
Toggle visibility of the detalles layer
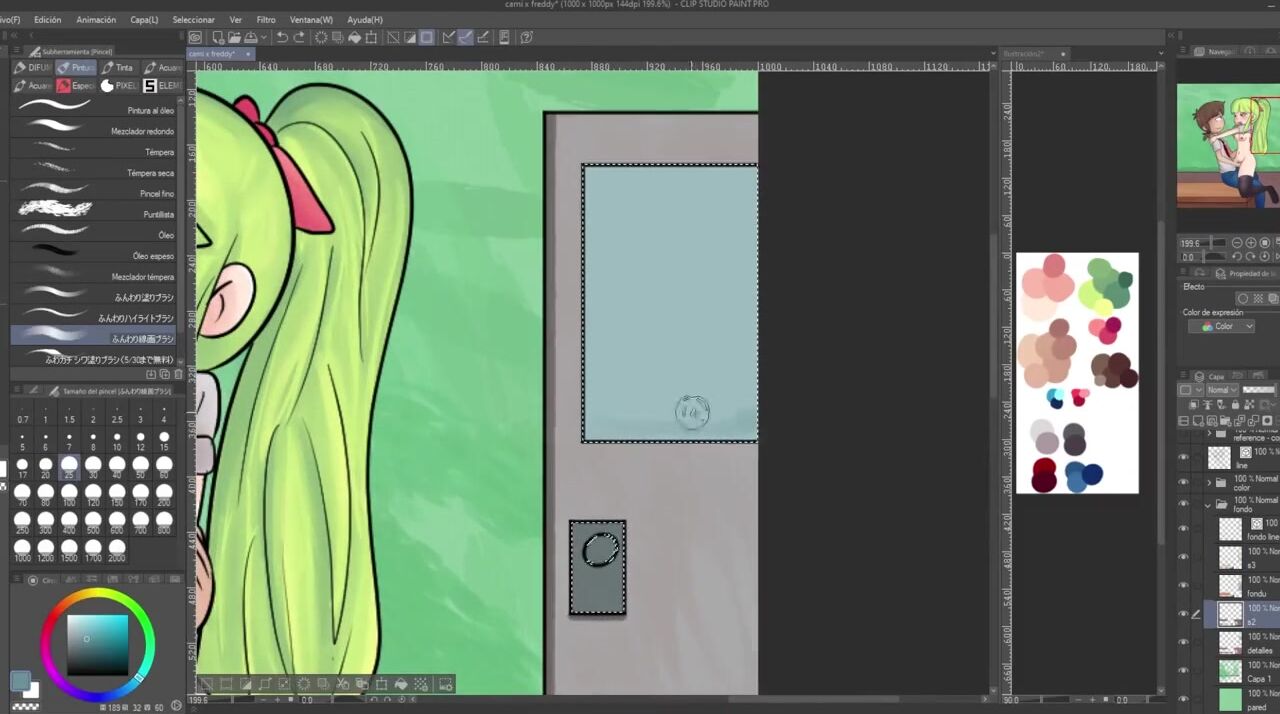pos(1184,642)
